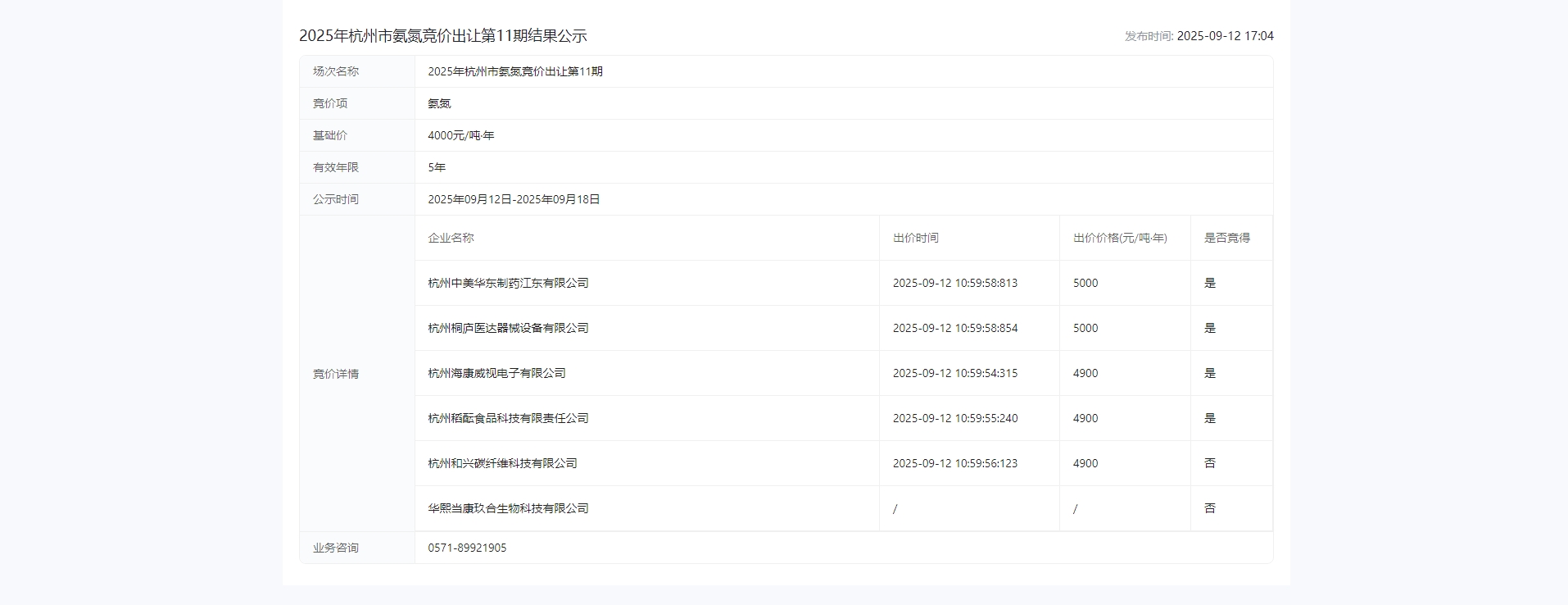Image resolution: width=1568 pixels, height=605 pixels.
Task: Click the publish time 2025-09-12 17:04
Action: tap(1225, 36)
